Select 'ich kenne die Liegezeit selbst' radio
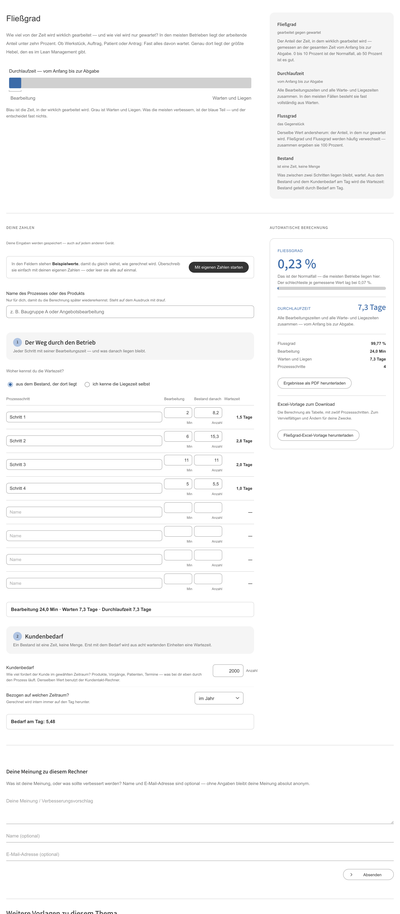This screenshot has height=914, width=400. pyautogui.click(x=87, y=384)
